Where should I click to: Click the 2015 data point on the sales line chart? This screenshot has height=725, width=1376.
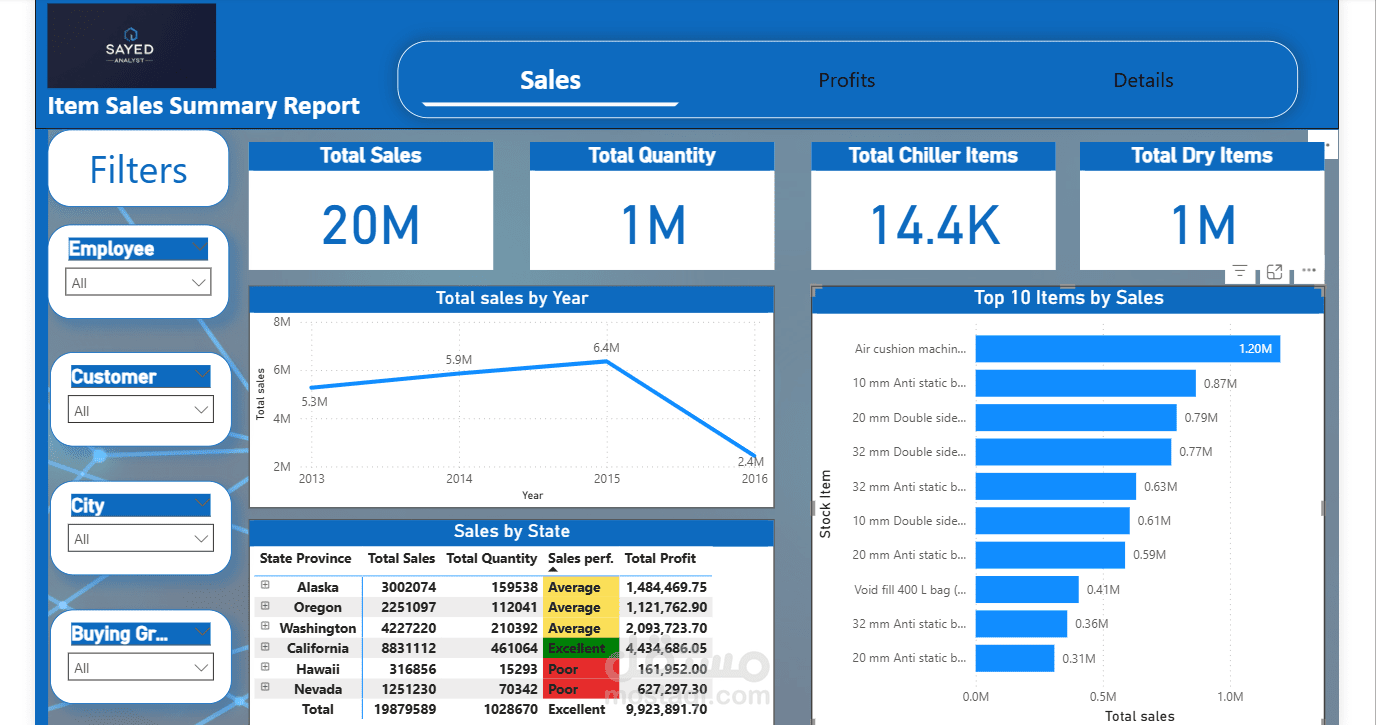pyautogui.click(x=608, y=362)
